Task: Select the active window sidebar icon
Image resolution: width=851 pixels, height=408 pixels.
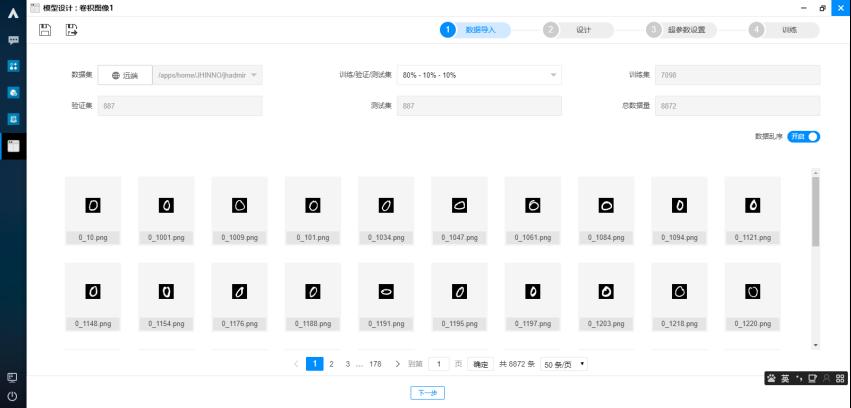Action: click(14, 145)
